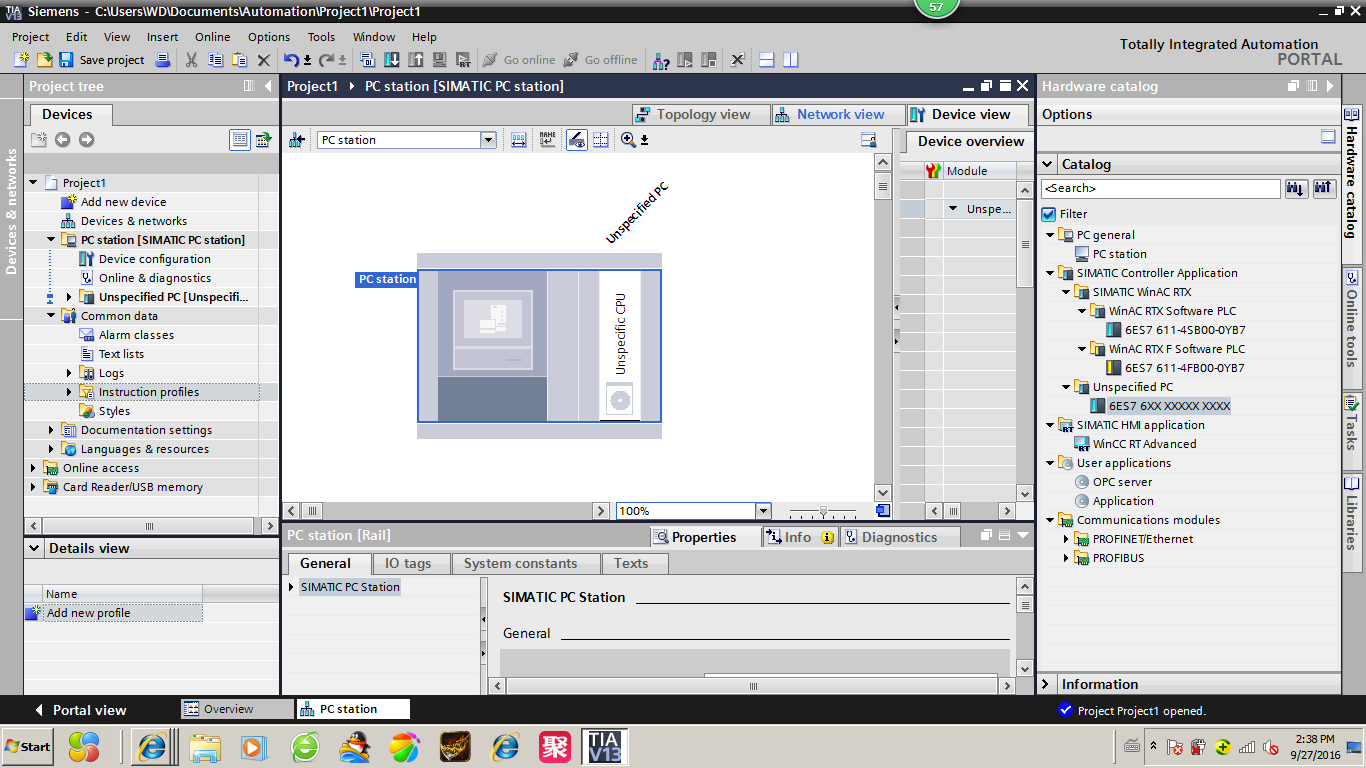This screenshot has height=768, width=1366.
Task: Search downward in the hardware catalog
Action: (x=1296, y=188)
